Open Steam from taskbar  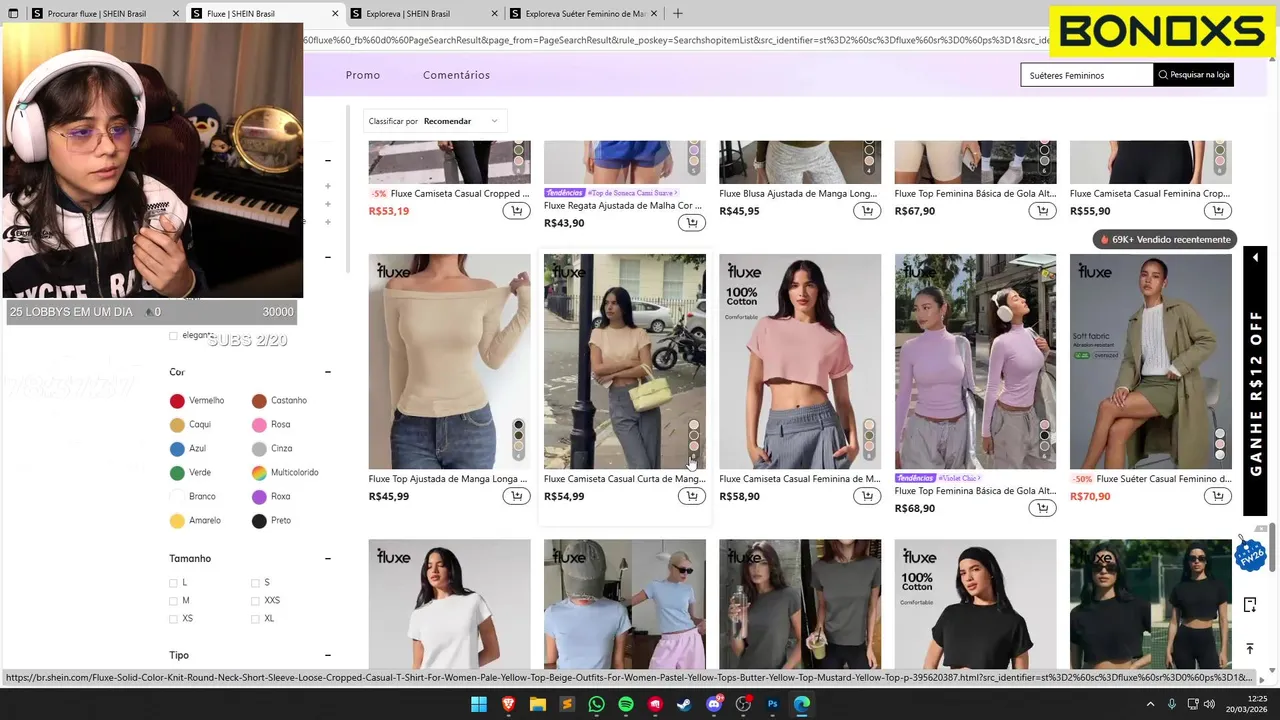click(684, 704)
